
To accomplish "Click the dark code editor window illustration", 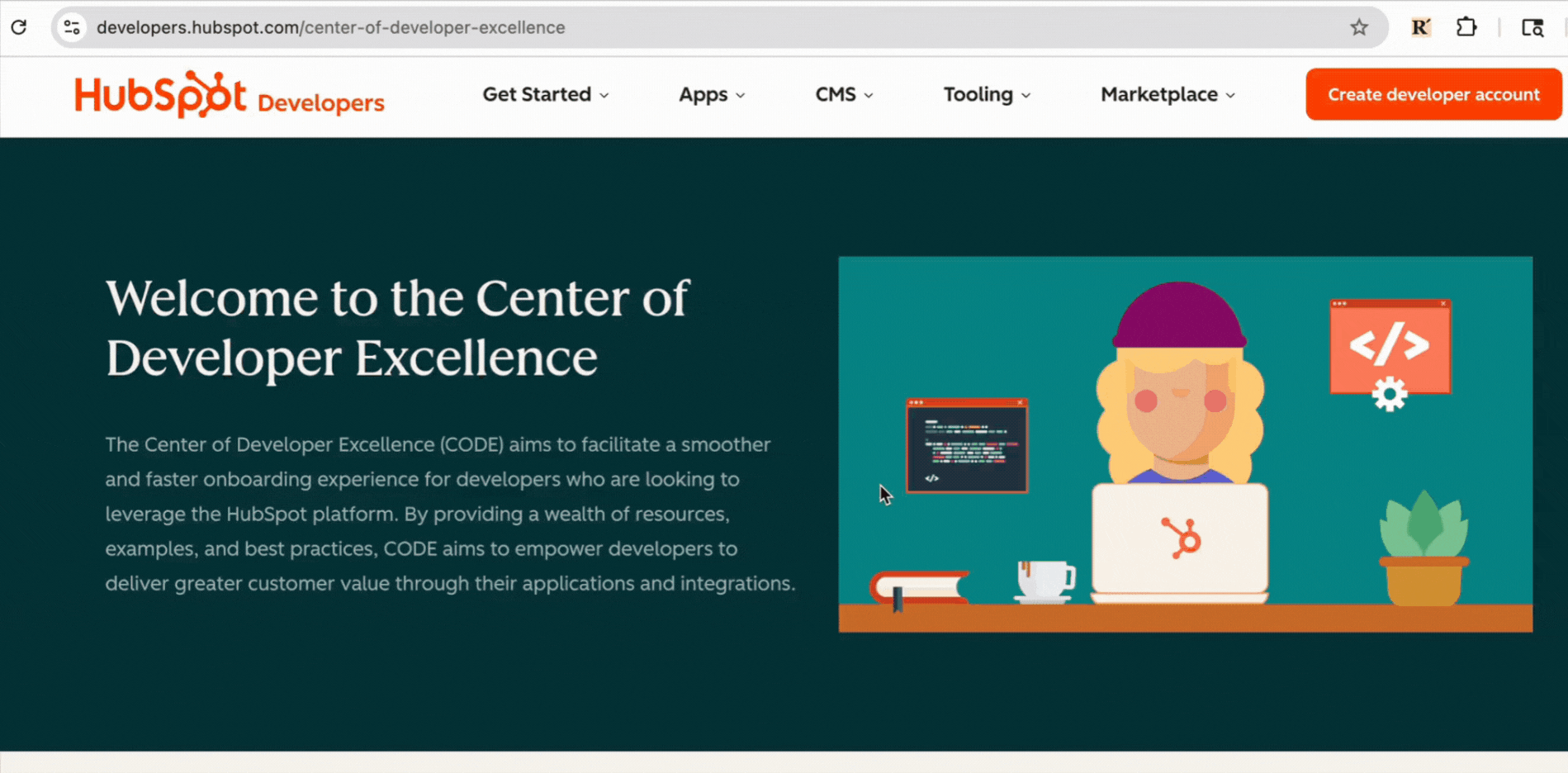I will 966,446.
